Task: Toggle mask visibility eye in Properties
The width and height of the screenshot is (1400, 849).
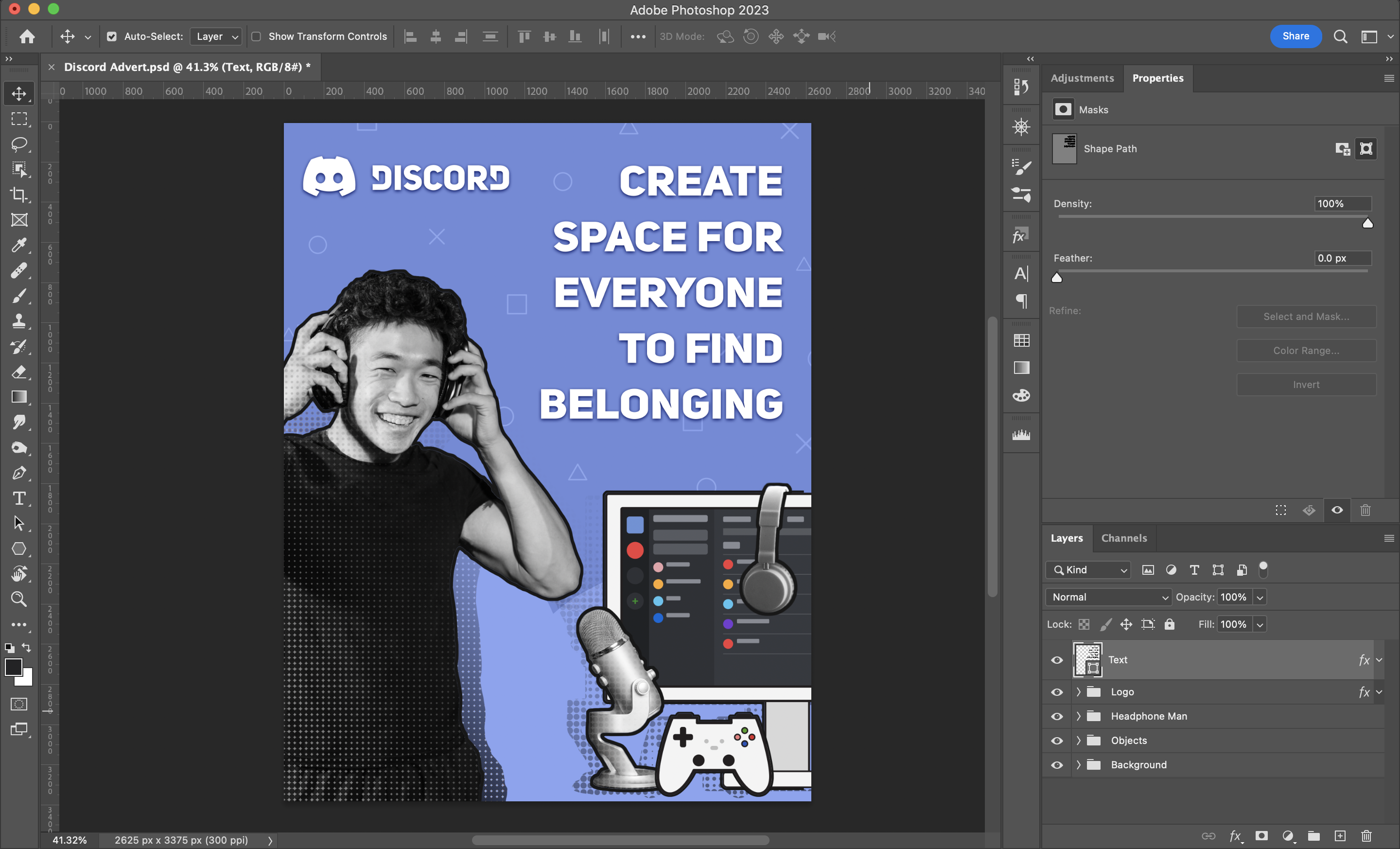Action: click(1337, 510)
